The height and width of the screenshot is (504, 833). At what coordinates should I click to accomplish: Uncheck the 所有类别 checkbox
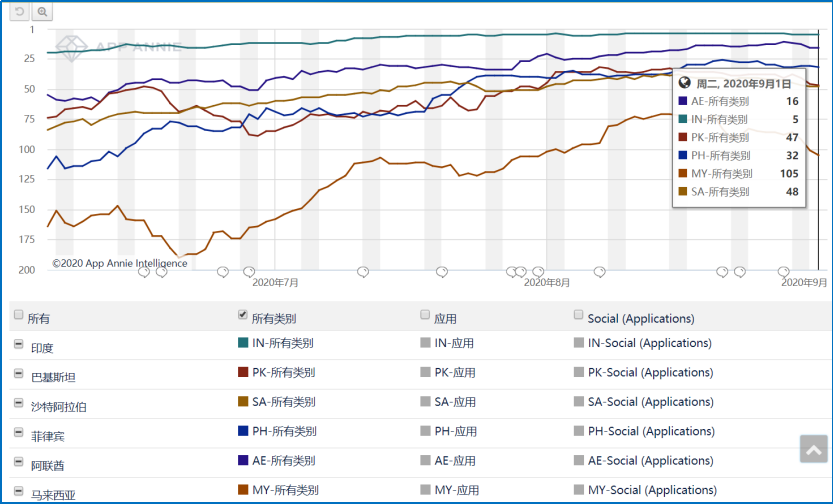coord(243,315)
